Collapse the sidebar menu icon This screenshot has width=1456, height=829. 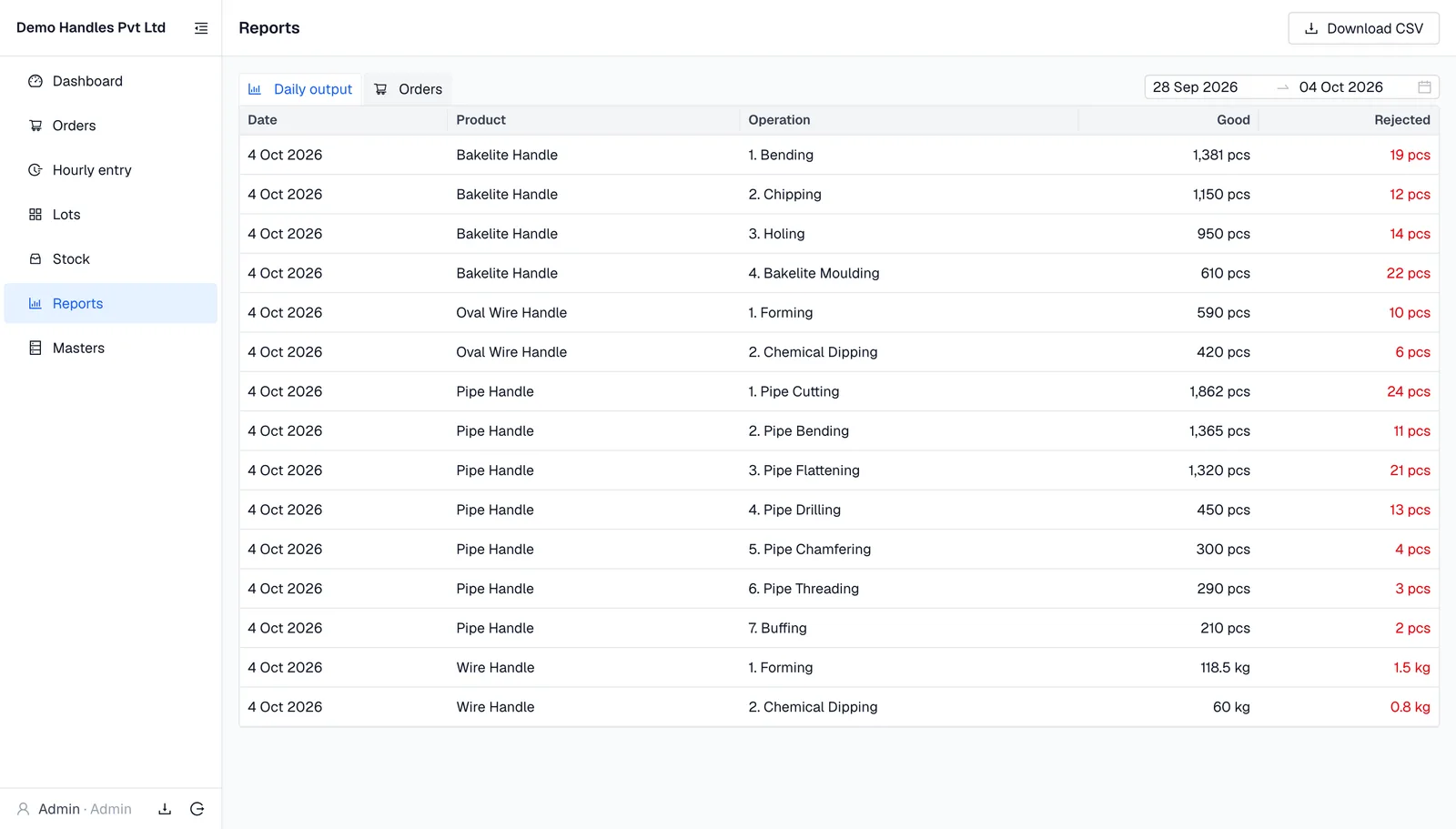point(201,28)
